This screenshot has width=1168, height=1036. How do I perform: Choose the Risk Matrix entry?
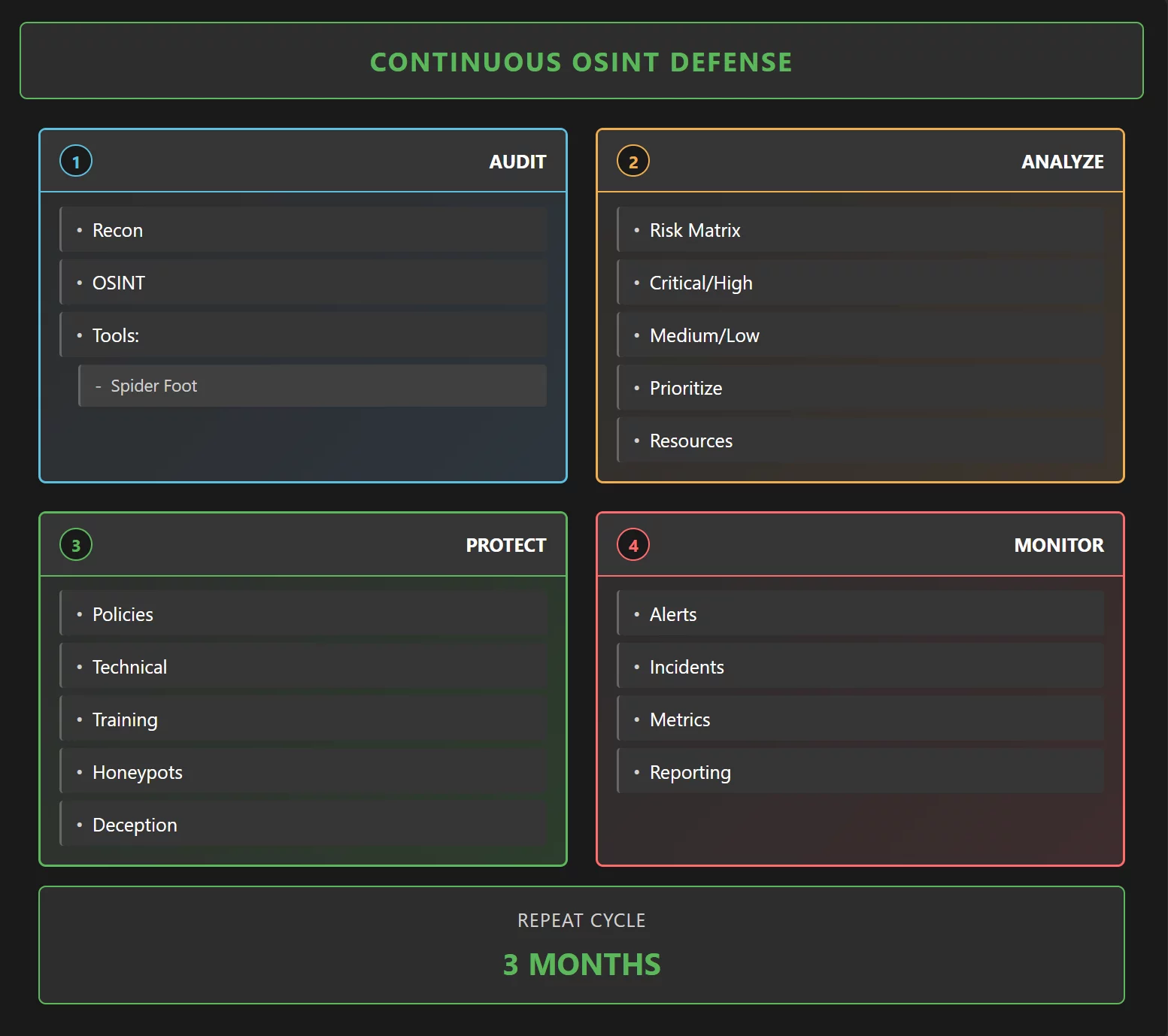(x=695, y=230)
